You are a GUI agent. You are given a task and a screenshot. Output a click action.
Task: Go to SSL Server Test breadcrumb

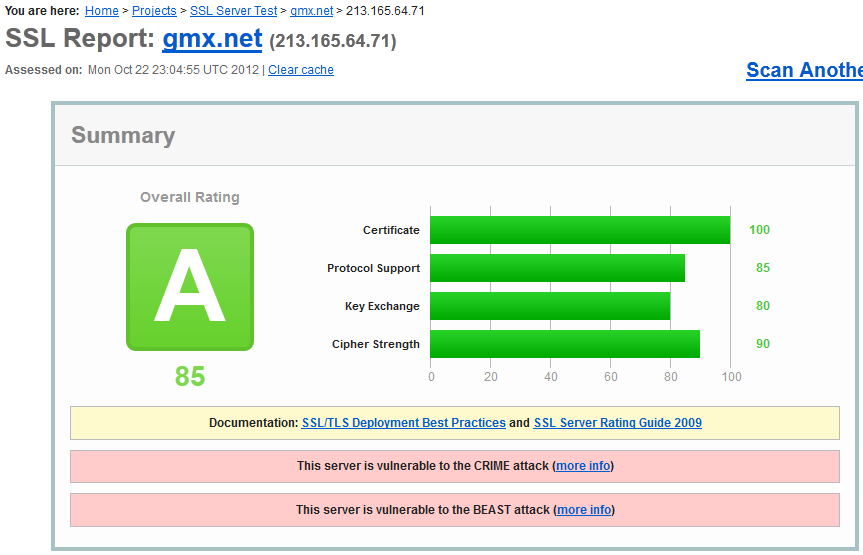[x=233, y=11]
